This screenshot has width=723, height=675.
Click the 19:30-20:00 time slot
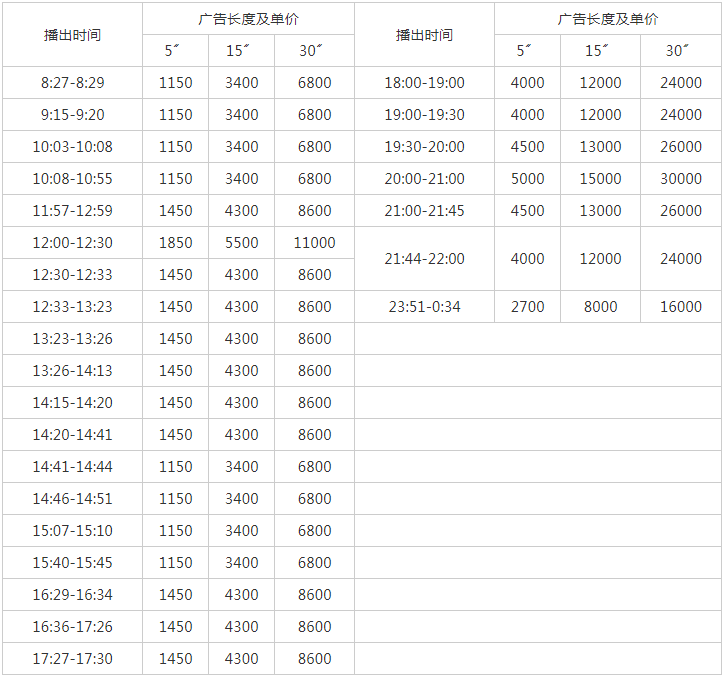[425, 147]
